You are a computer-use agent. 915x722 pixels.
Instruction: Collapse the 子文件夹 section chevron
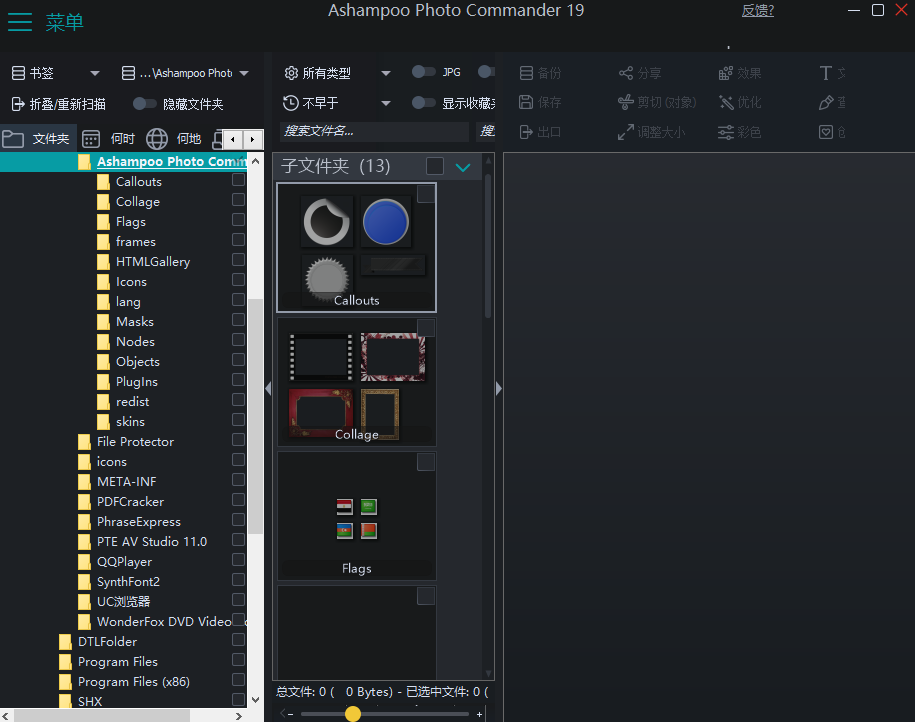tap(463, 168)
